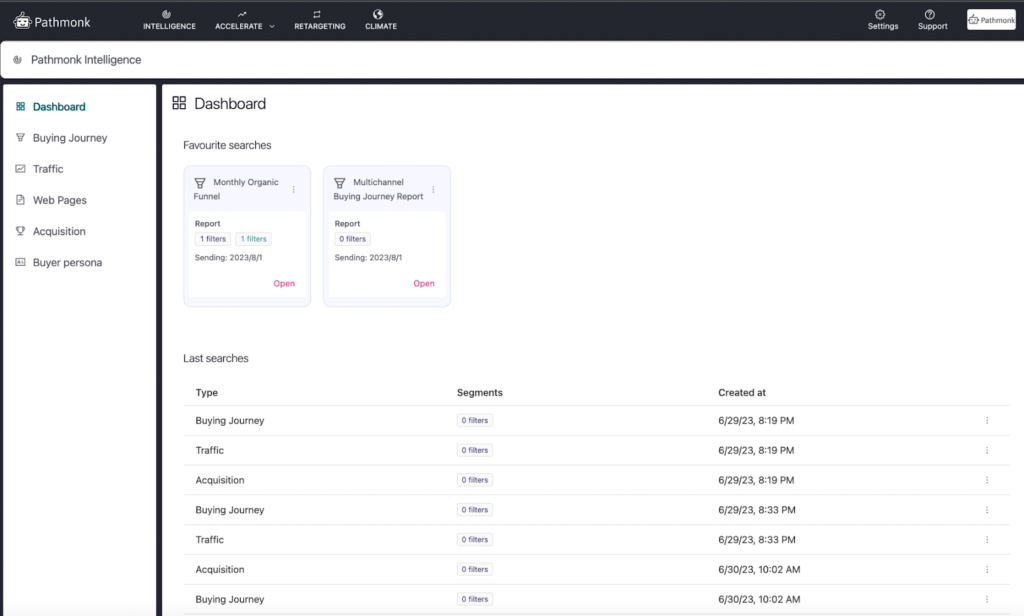Select the Acquisition funnel icon
The image size is (1024, 616).
coord(20,231)
